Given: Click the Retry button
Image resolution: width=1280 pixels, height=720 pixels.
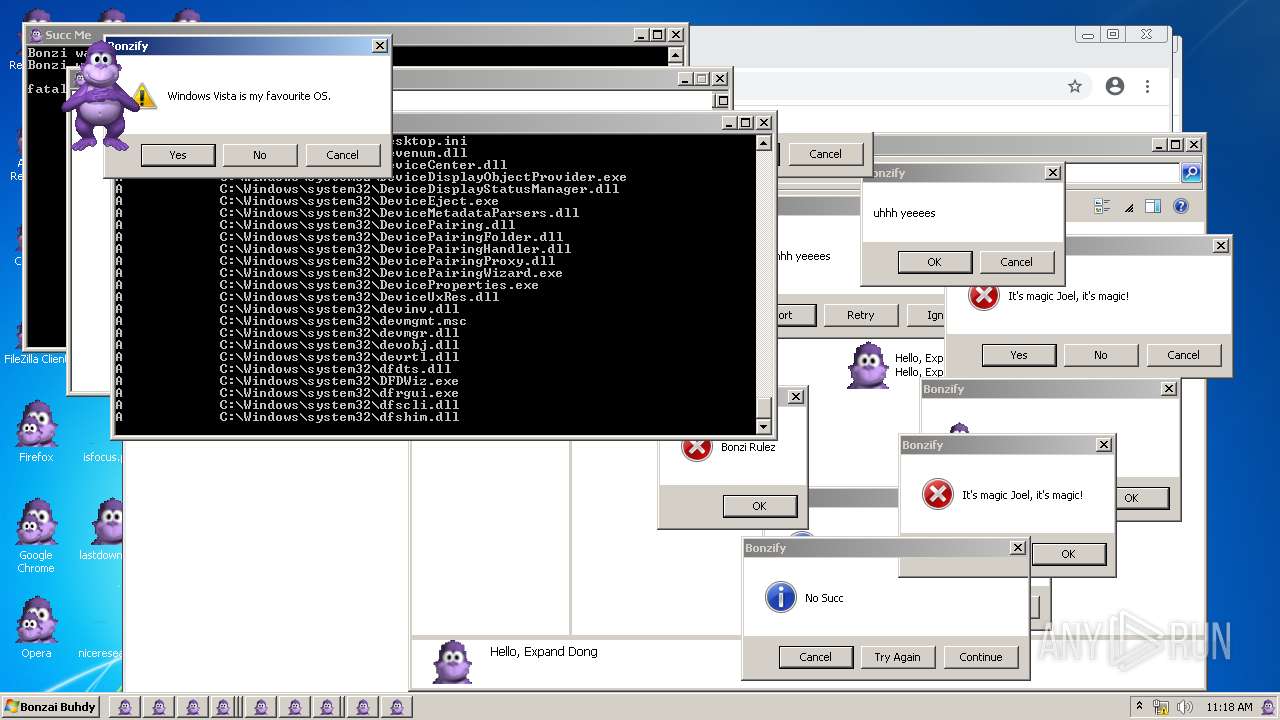Looking at the screenshot, I should coord(860,315).
